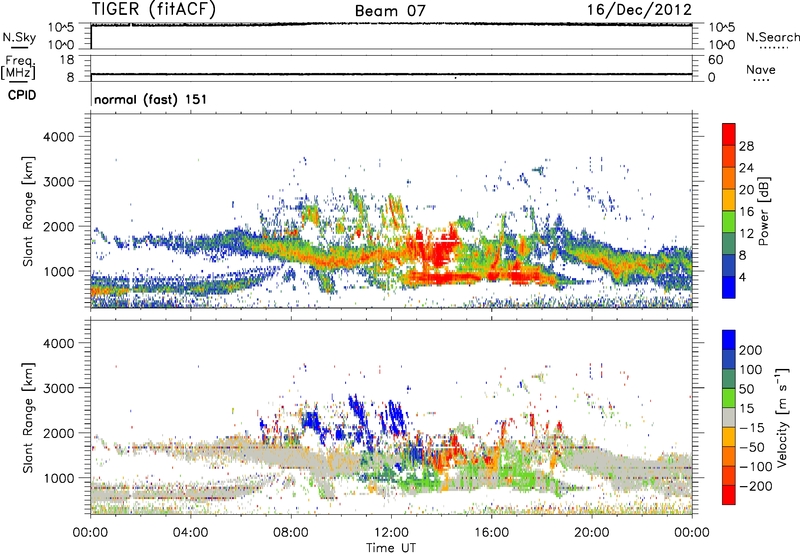800x554 pixels.
Task: Click the 1000 tick on the velocity panel
Action: tap(58, 478)
